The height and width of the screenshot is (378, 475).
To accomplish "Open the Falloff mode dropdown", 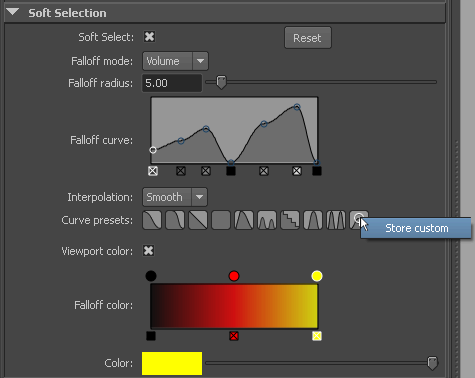I will pos(175,61).
